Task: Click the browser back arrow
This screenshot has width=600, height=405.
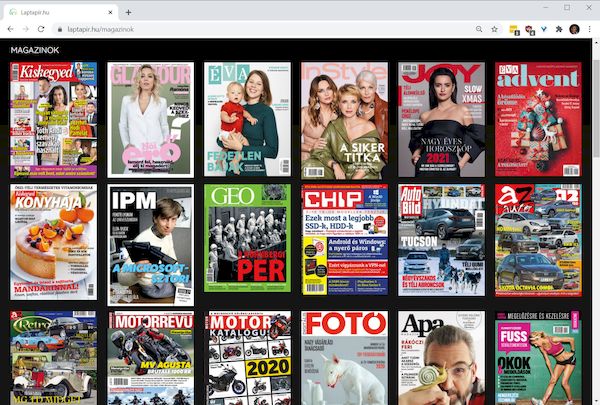Action: (10, 29)
